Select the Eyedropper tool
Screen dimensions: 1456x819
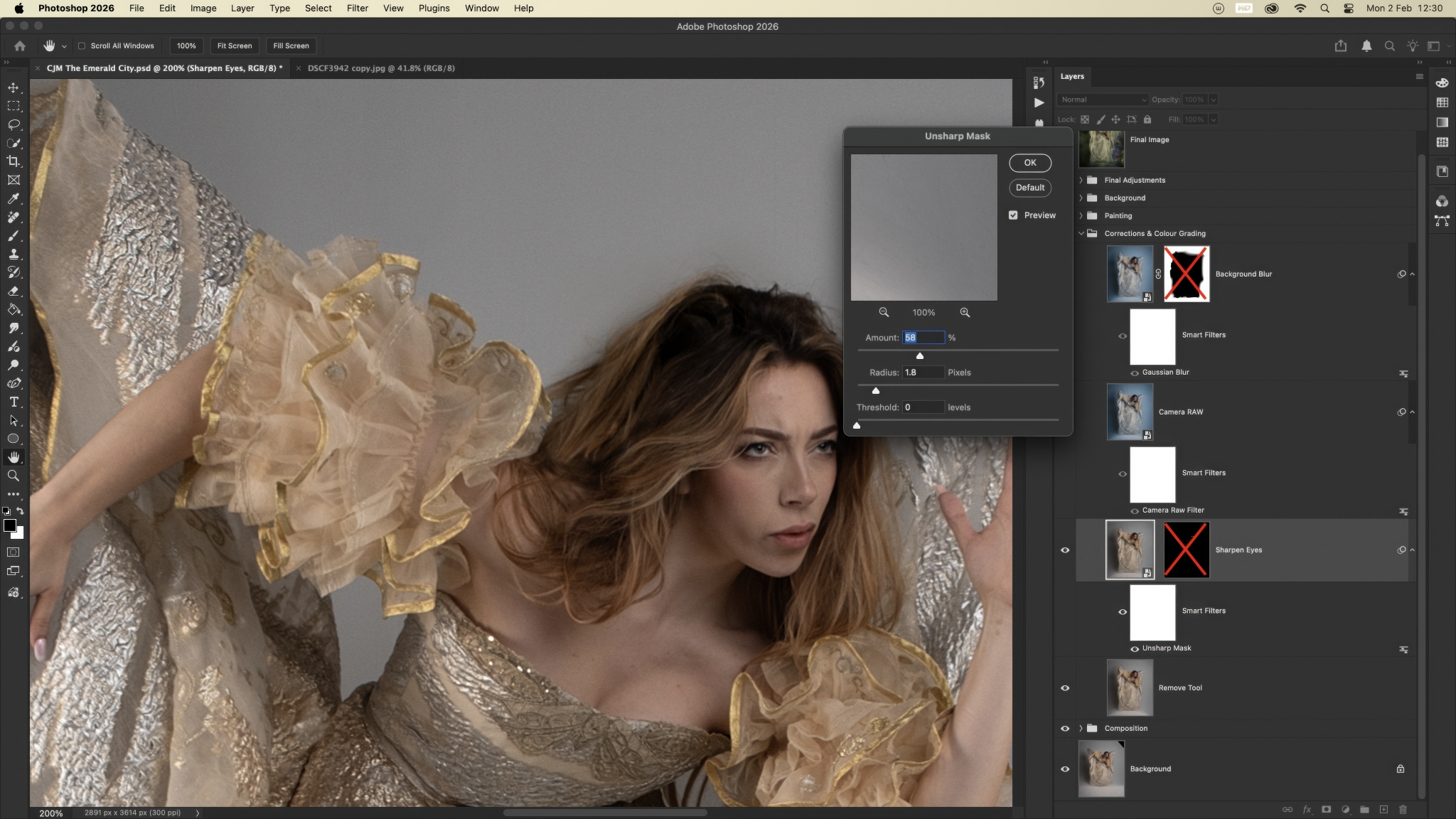(14, 198)
